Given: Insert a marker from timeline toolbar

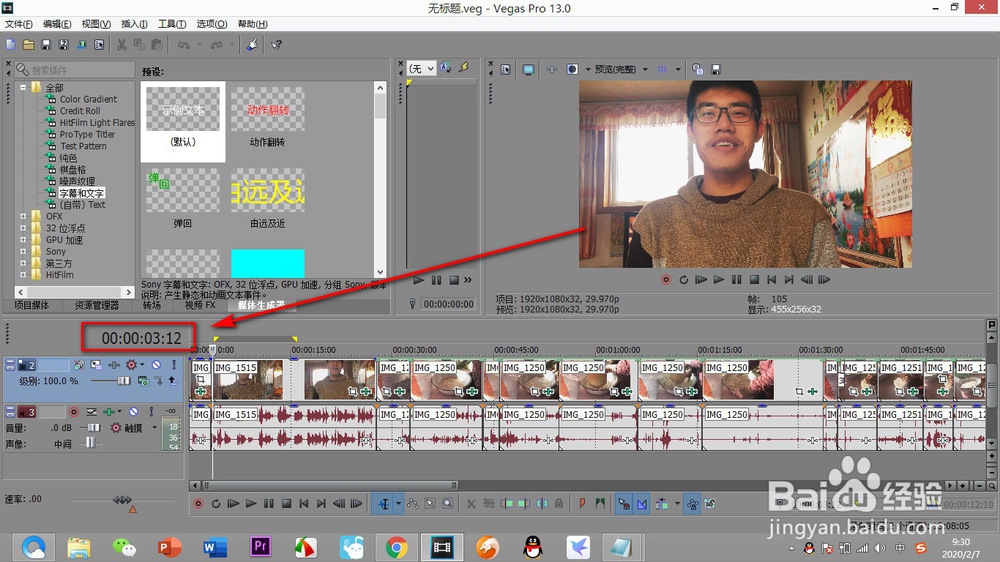Looking at the screenshot, I should pyautogui.click(x=582, y=504).
